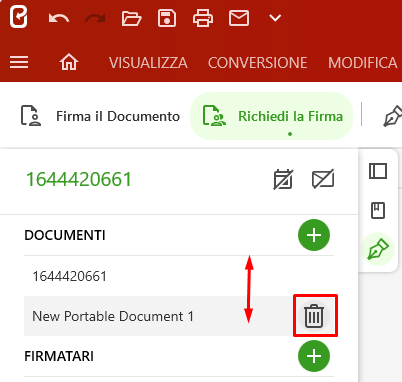Switch to the VISUALIZZA tab

pos(148,63)
